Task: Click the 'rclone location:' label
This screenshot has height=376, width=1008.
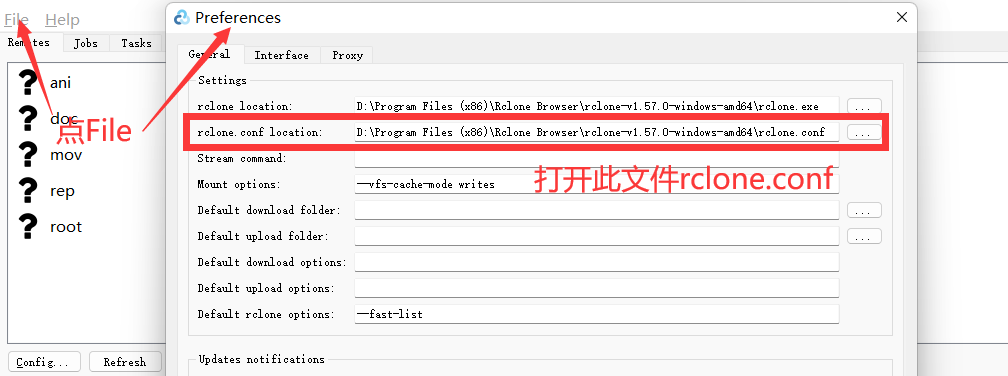Action: pyautogui.click(x=245, y=106)
